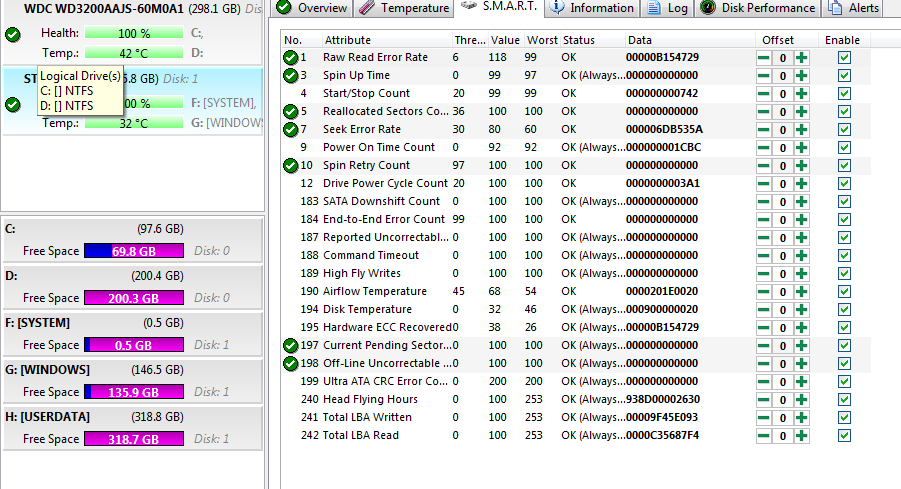Image resolution: width=901 pixels, height=489 pixels.
Task: Click the WDC disk Health 100 % bar
Action: 134,33
